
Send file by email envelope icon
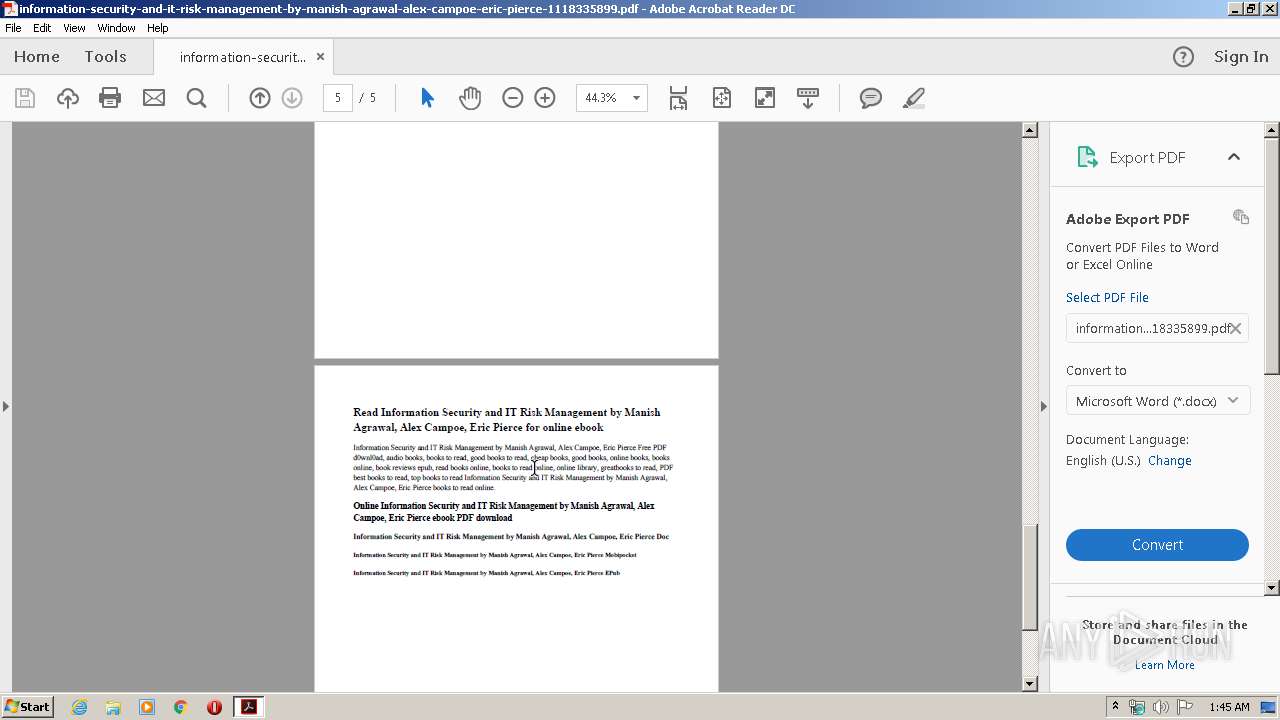[x=154, y=98]
